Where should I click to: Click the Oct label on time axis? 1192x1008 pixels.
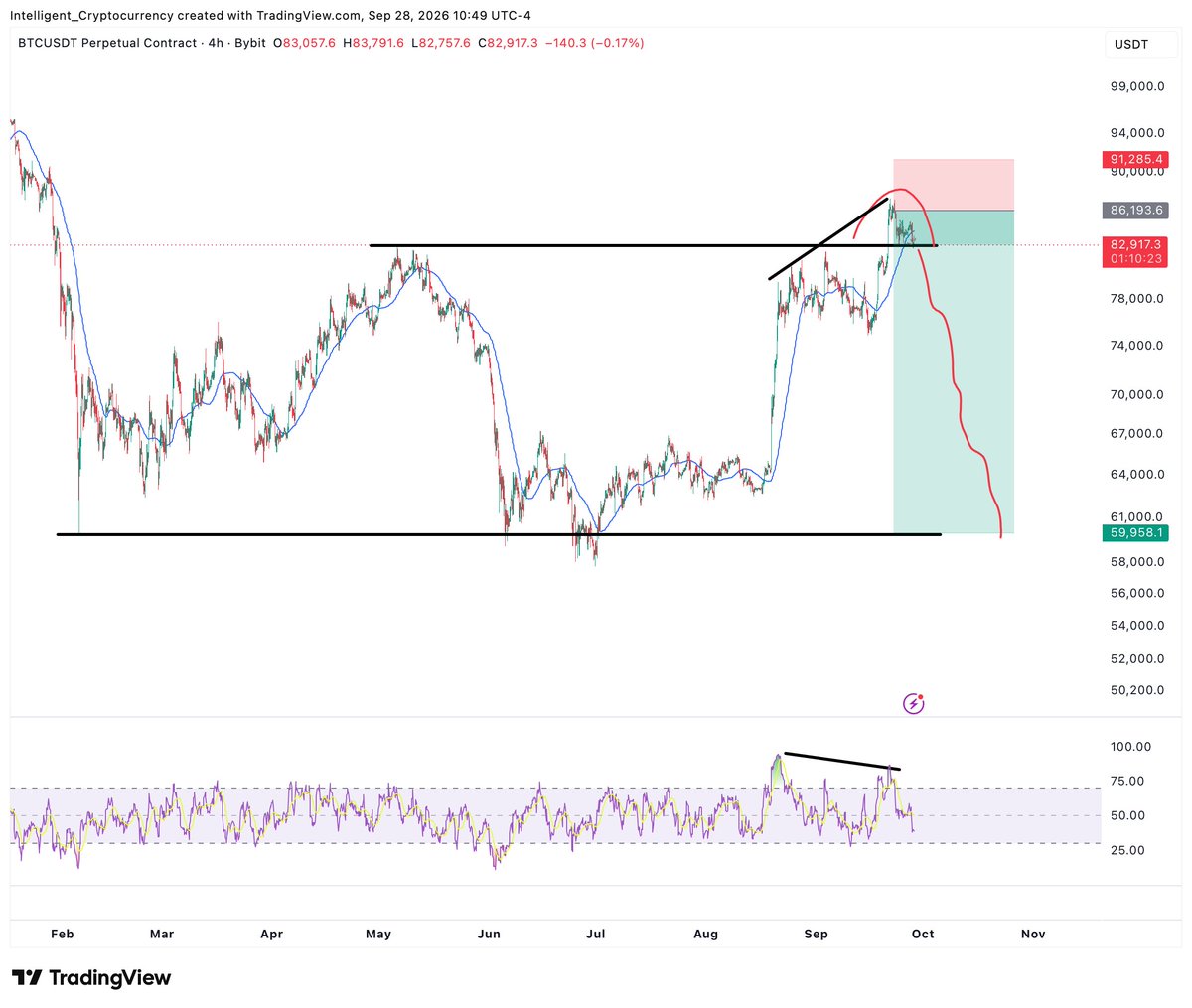tap(923, 934)
